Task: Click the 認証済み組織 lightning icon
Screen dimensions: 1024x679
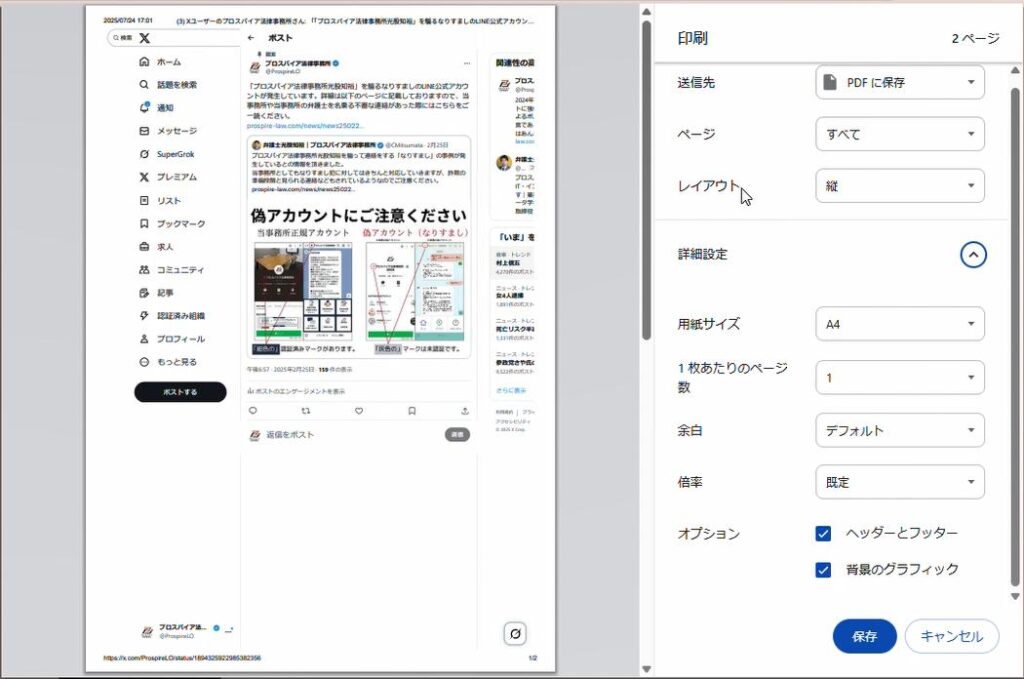Action: 144,315
